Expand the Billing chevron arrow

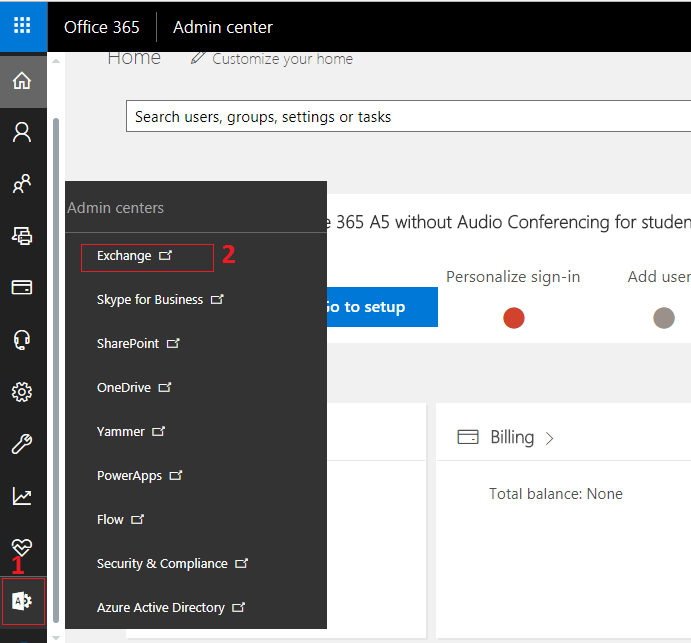coord(550,438)
